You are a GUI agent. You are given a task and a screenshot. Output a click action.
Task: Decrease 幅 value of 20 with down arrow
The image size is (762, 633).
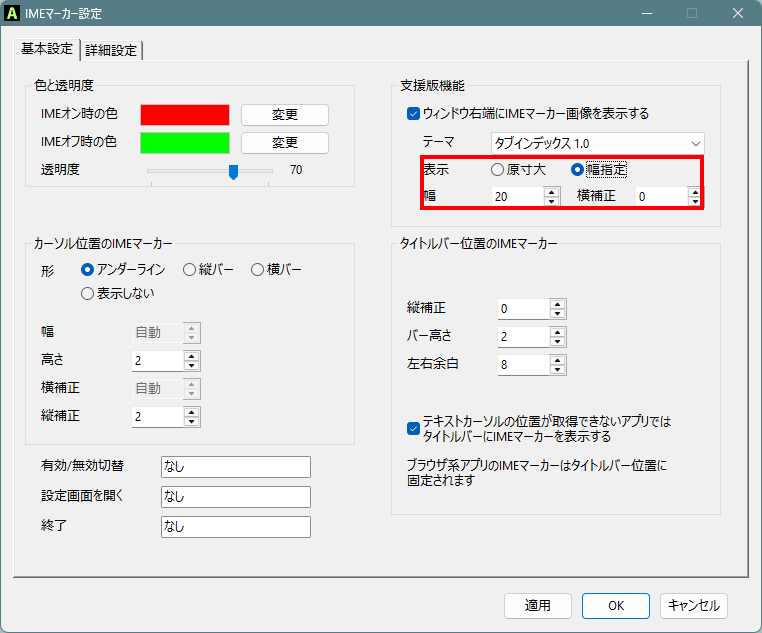click(551, 201)
